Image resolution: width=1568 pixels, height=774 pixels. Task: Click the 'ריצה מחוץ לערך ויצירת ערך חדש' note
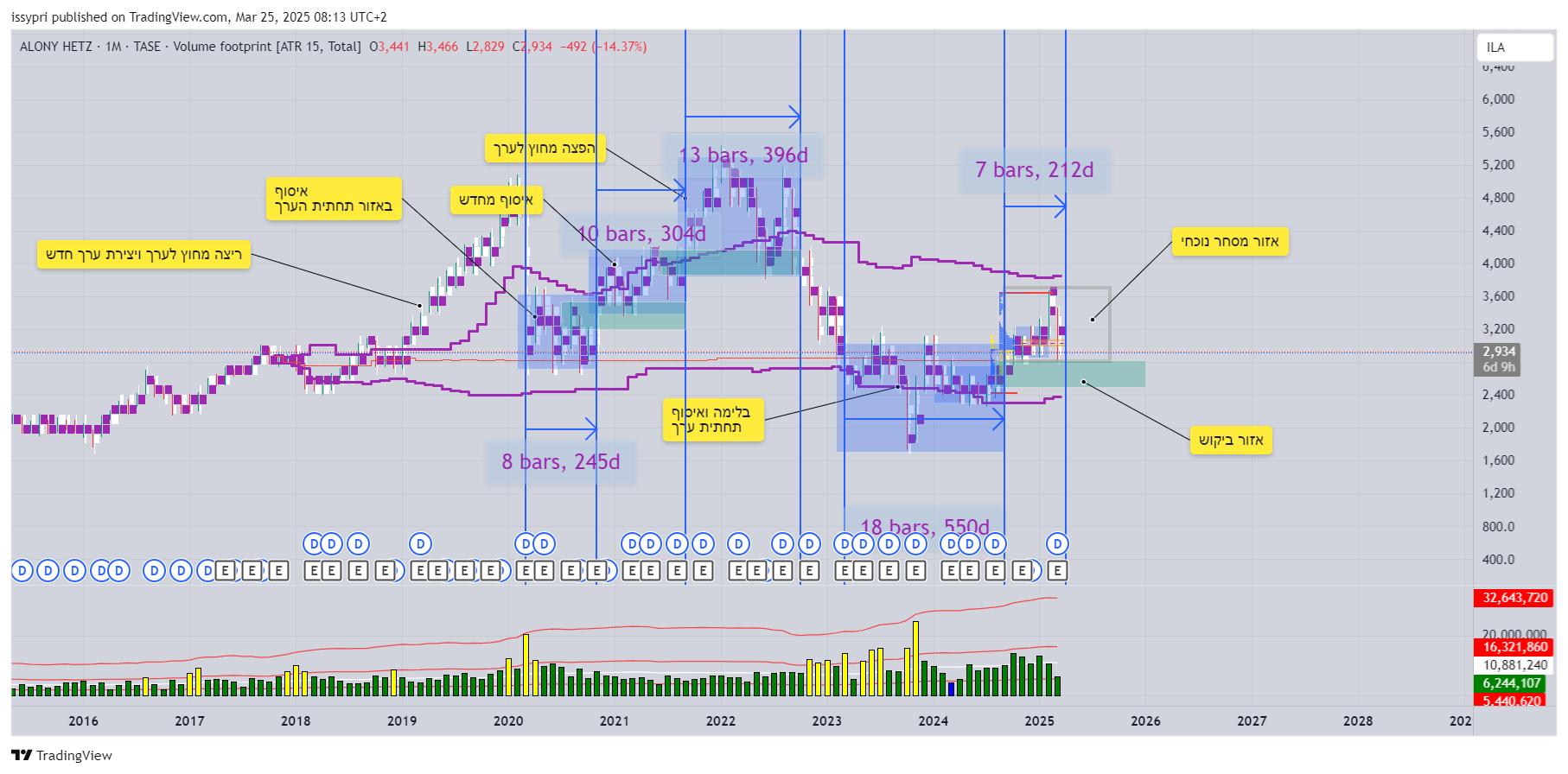(x=143, y=254)
